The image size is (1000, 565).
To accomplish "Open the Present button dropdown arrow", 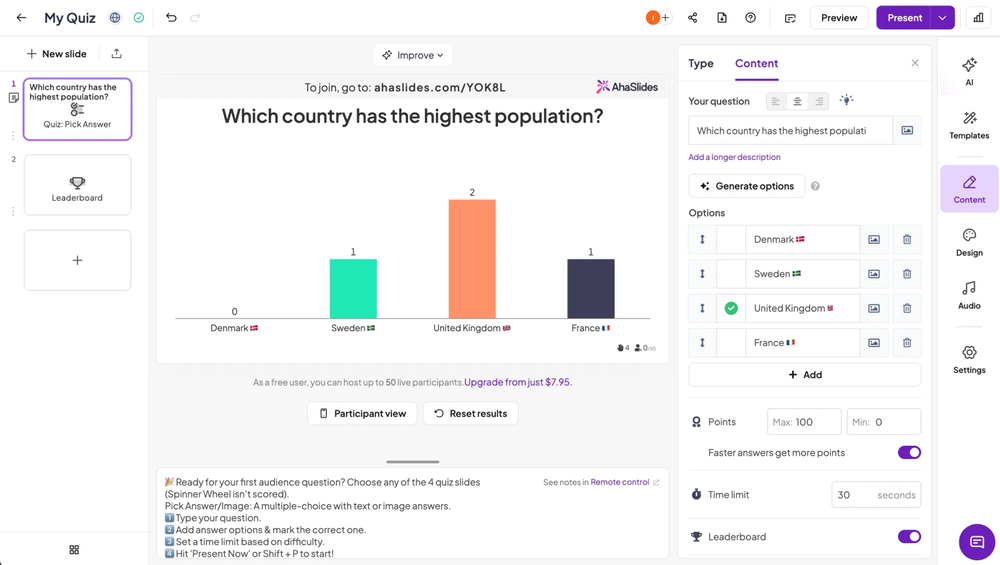I will (x=942, y=18).
